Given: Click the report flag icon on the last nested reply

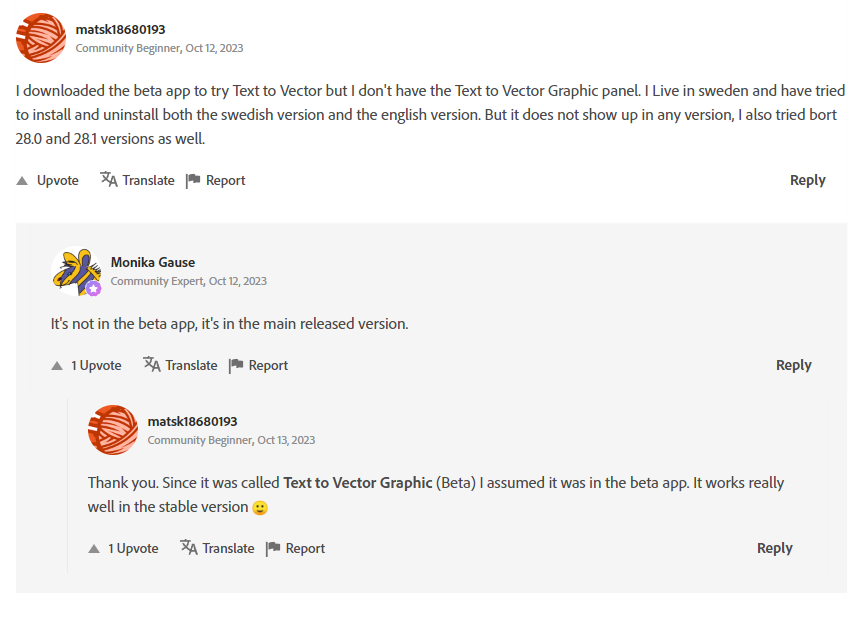Looking at the screenshot, I should (x=273, y=548).
